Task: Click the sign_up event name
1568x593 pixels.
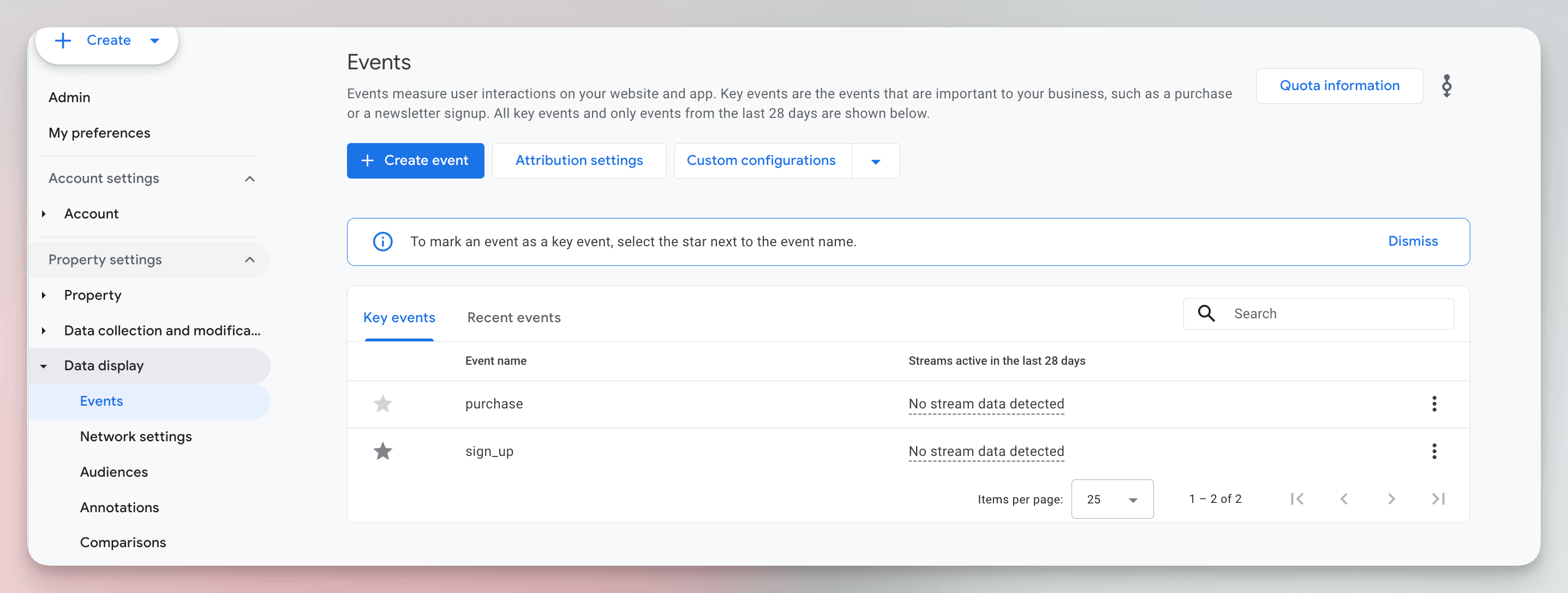Action: pos(489,451)
